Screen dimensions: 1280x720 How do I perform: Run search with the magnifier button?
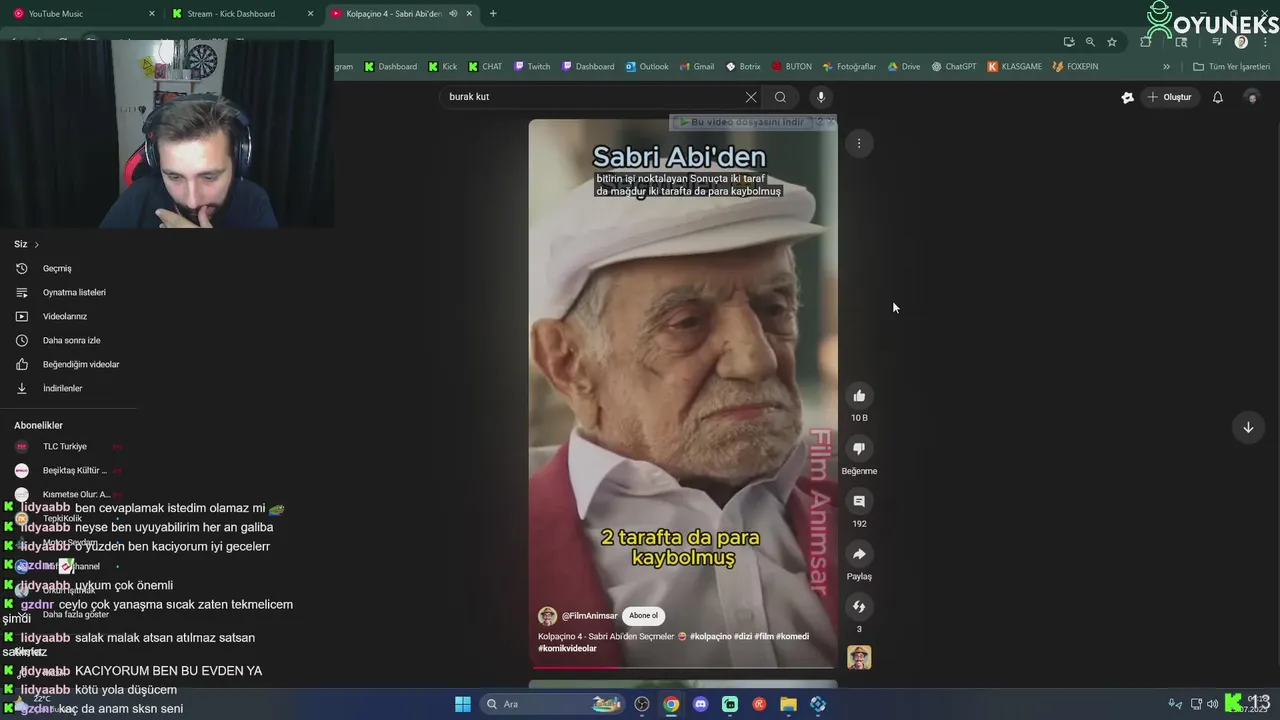(x=780, y=97)
